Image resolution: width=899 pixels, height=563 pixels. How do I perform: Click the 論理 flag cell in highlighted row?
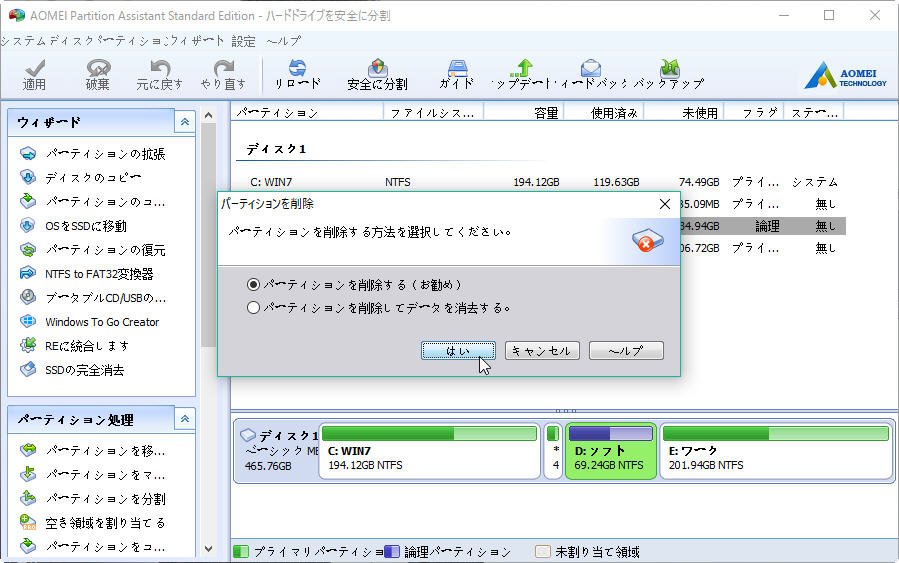pyautogui.click(x=767, y=226)
